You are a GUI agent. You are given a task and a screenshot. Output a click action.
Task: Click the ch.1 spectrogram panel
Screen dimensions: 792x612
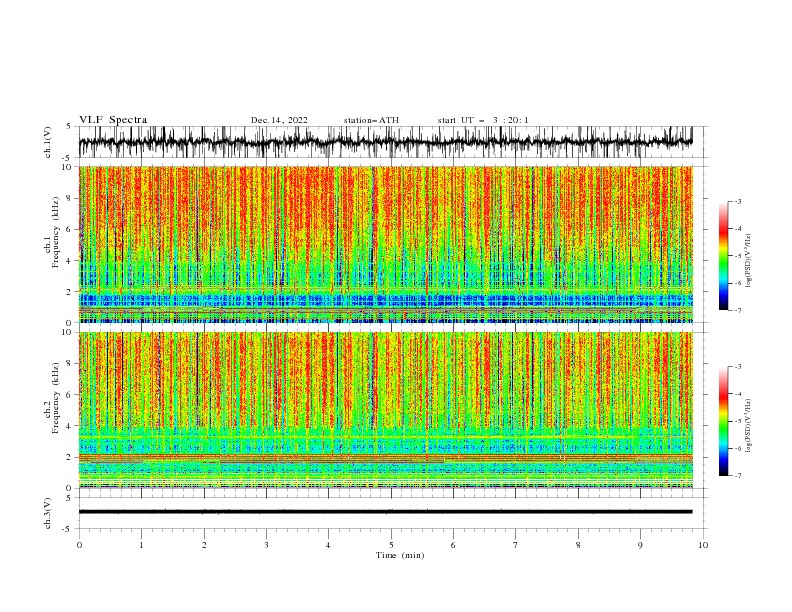[x=385, y=244]
